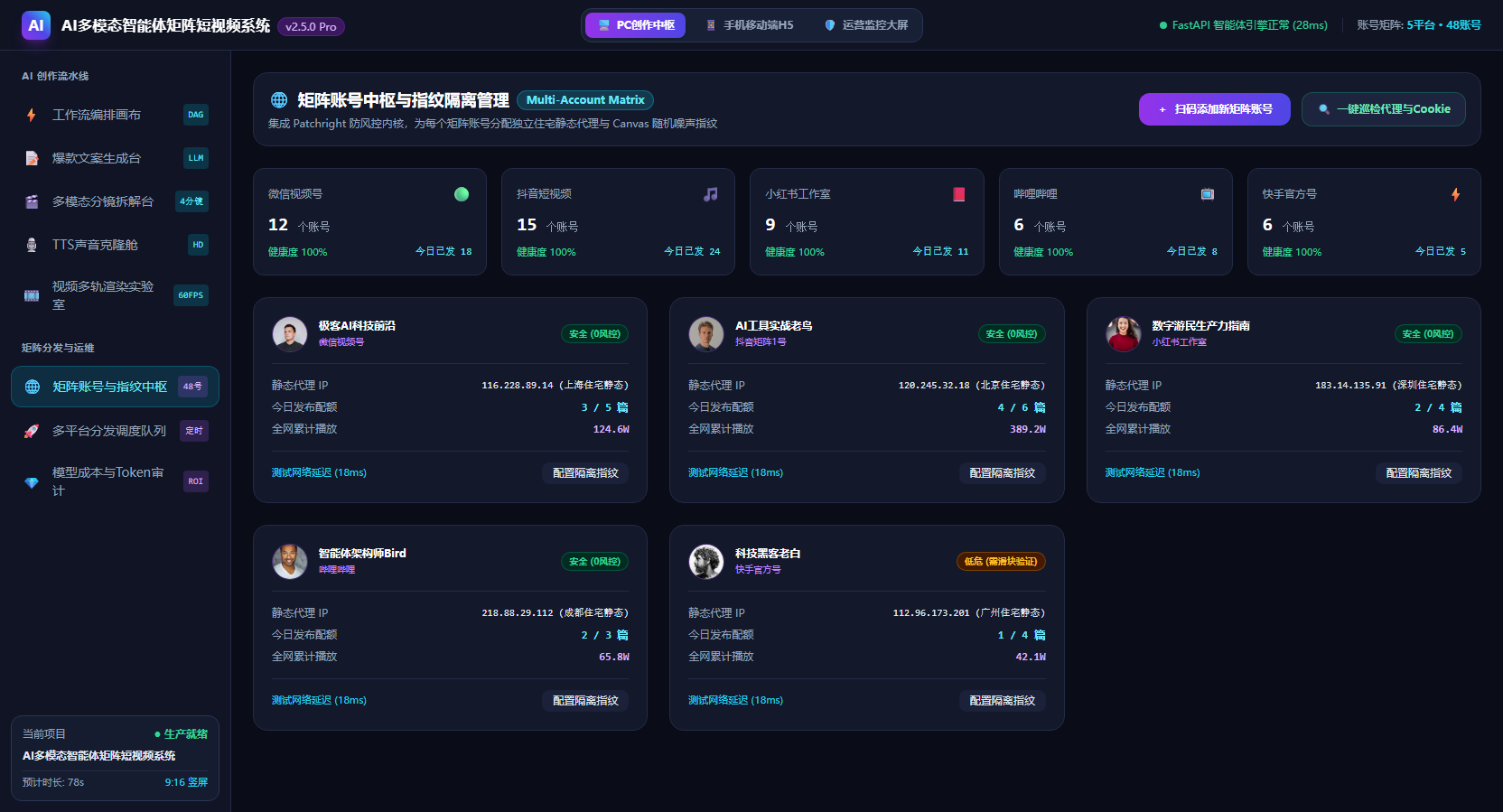1503x812 pixels.
Task: Run 一键巡检代理与Cookie
Action: pyautogui.click(x=1384, y=109)
